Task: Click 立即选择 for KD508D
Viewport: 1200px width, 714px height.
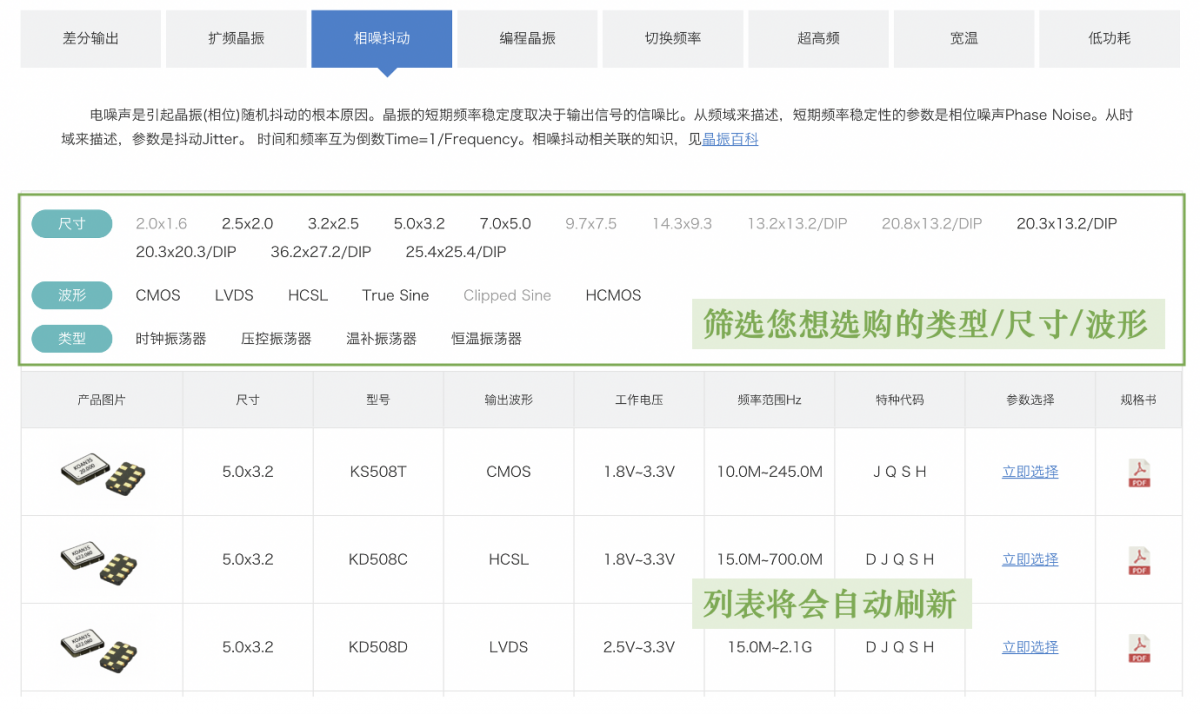Action: pos(1030,648)
